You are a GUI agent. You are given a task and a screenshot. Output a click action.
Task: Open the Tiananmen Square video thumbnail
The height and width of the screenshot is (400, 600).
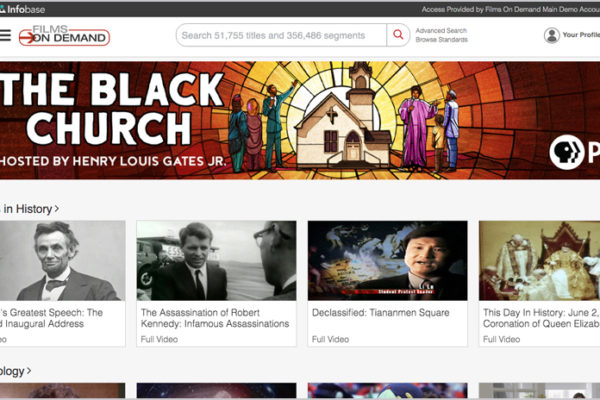point(387,260)
